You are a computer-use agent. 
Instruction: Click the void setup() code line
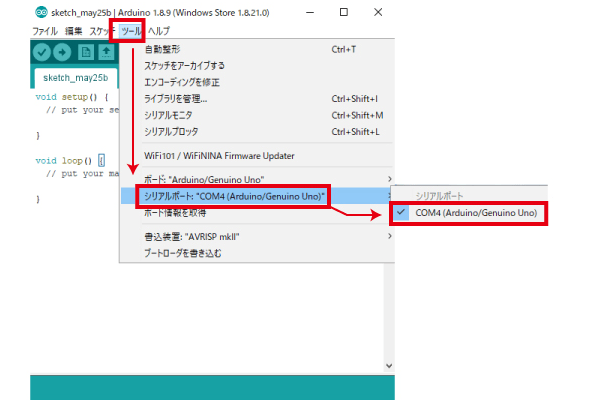point(72,97)
